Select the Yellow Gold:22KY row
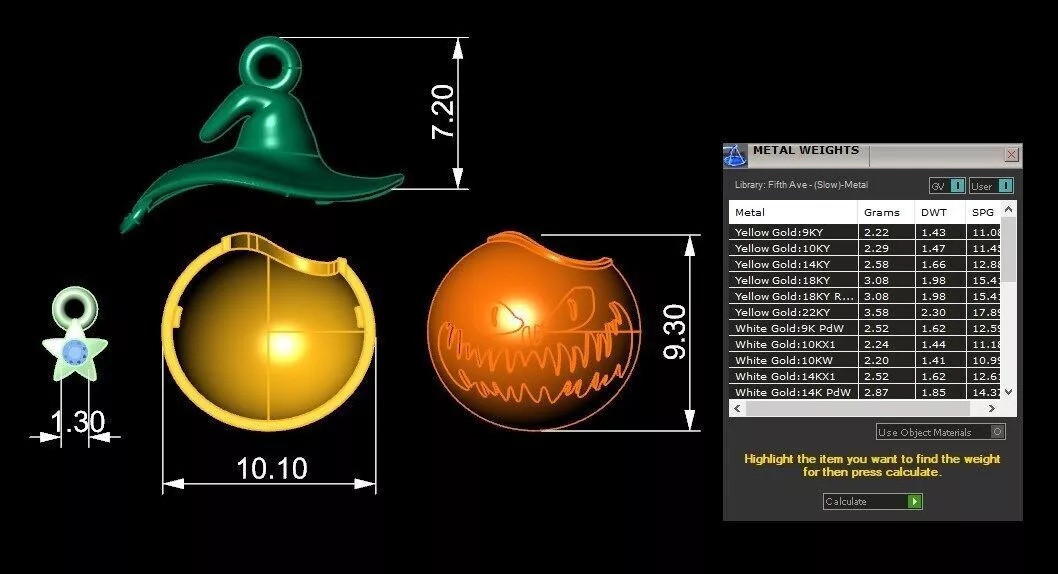 tap(865, 312)
